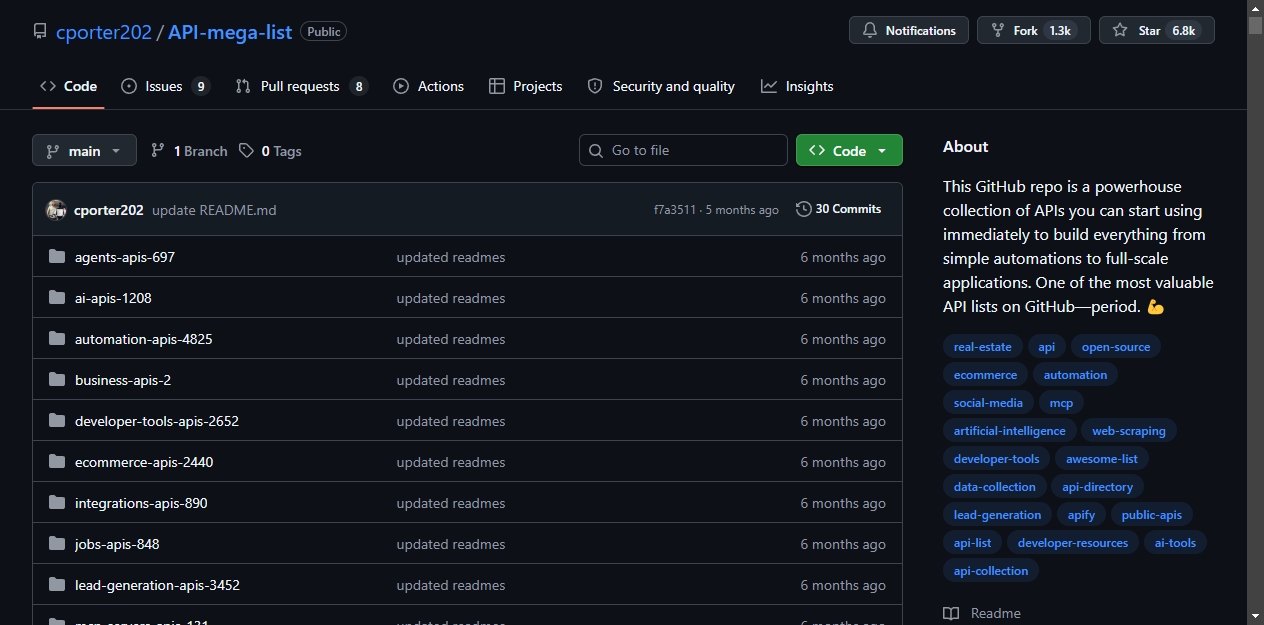
Task: Click the folder icon for automation-apis-4825
Action: pos(57,339)
